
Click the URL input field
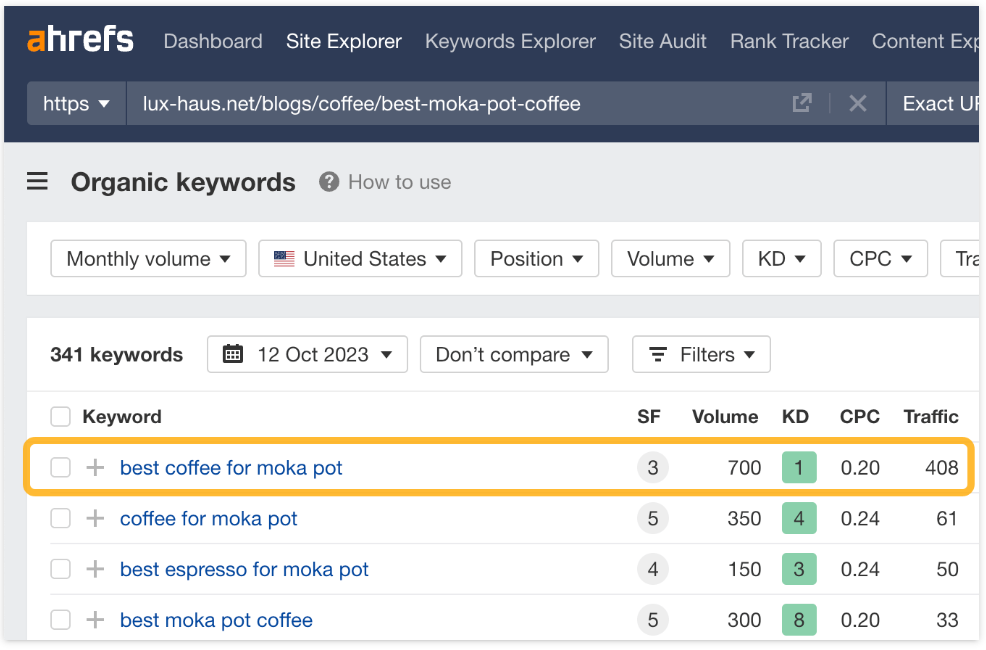450,103
